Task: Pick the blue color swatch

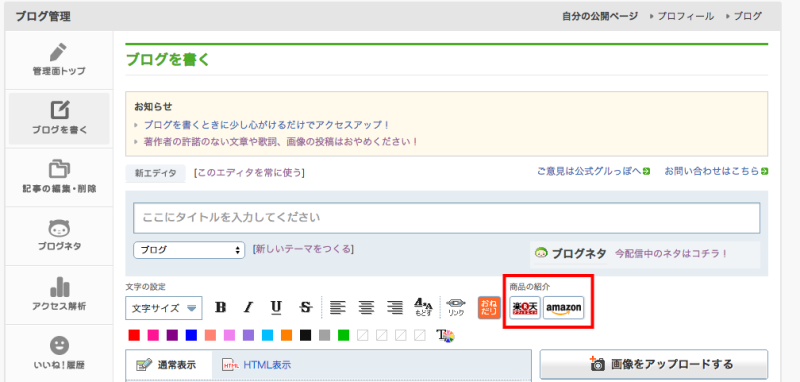Action: click(x=191, y=335)
